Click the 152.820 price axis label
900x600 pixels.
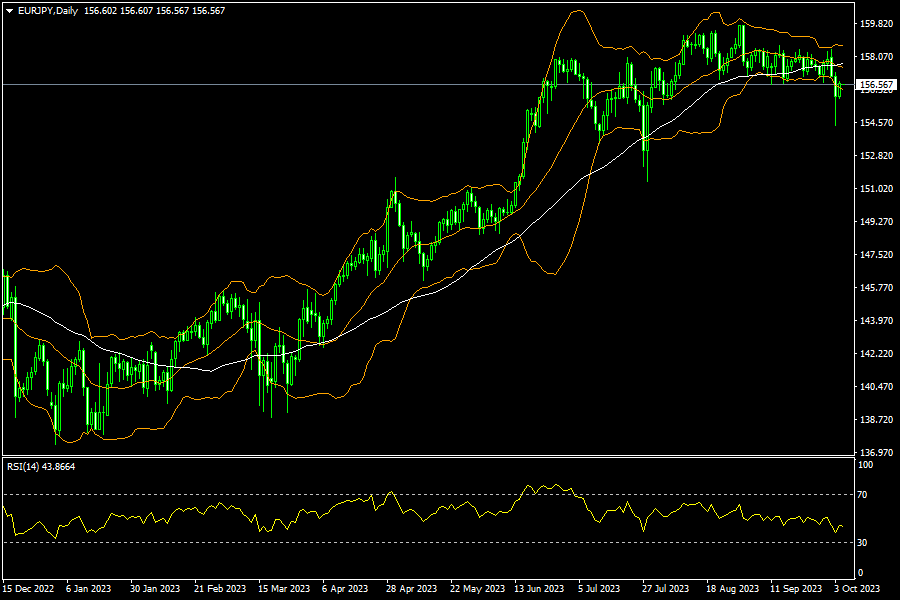tap(876, 156)
